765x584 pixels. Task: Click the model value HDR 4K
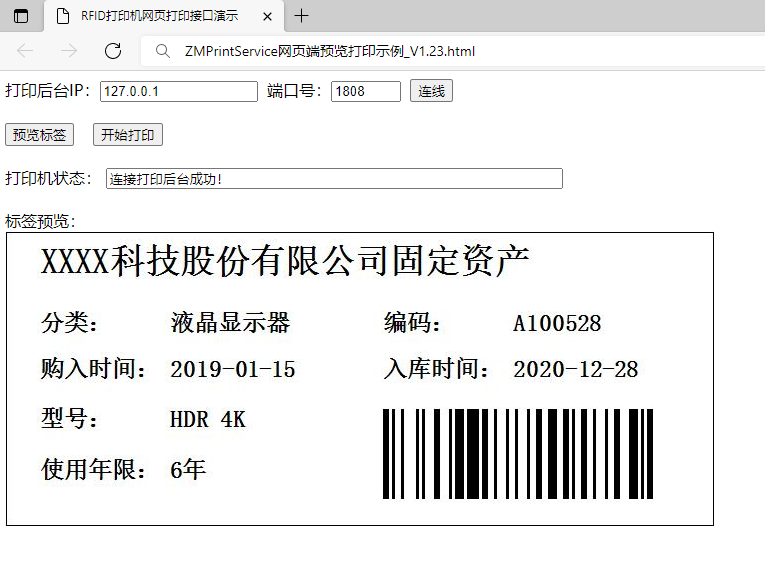click(208, 420)
